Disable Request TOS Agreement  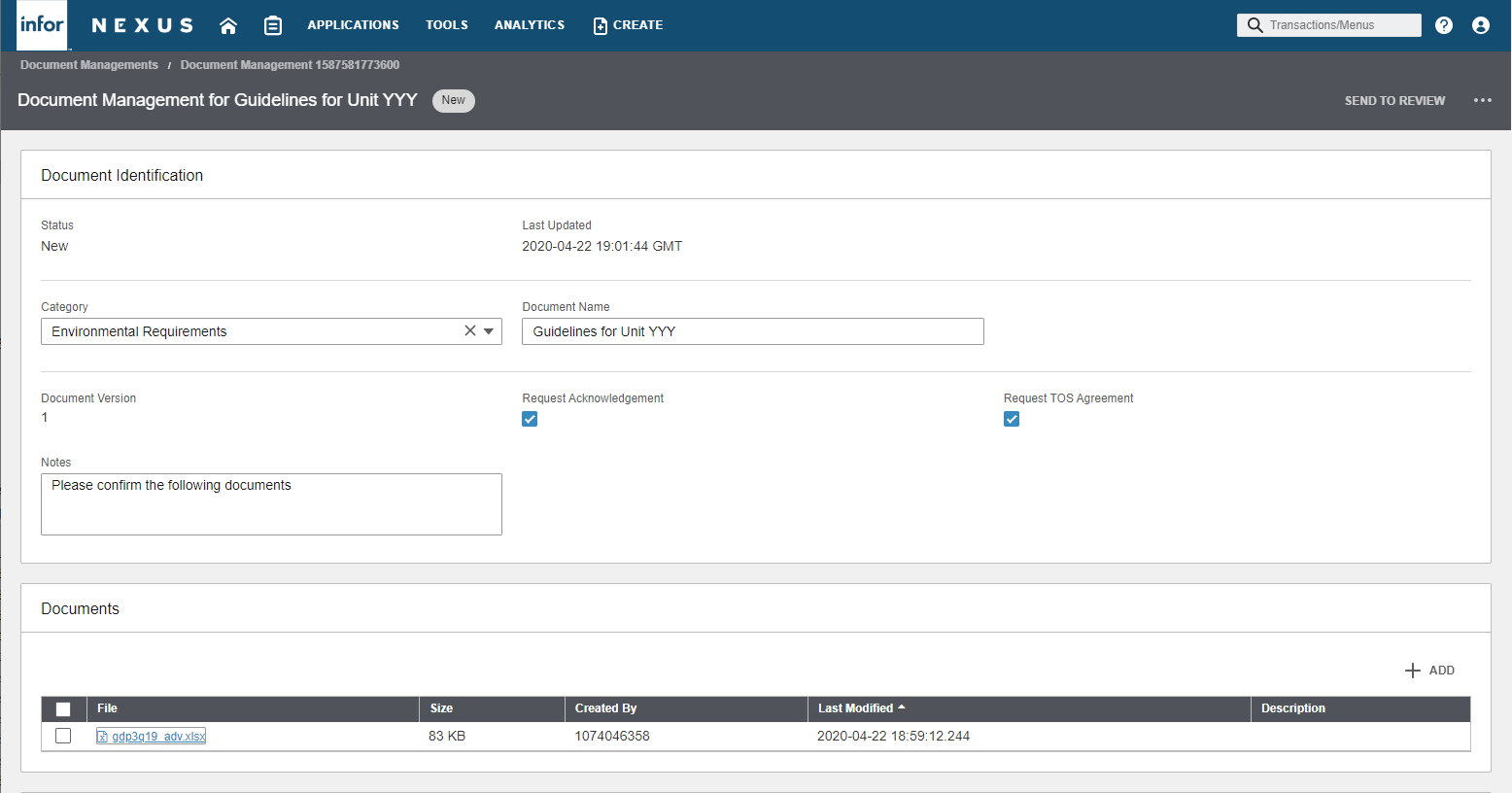(x=1012, y=419)
